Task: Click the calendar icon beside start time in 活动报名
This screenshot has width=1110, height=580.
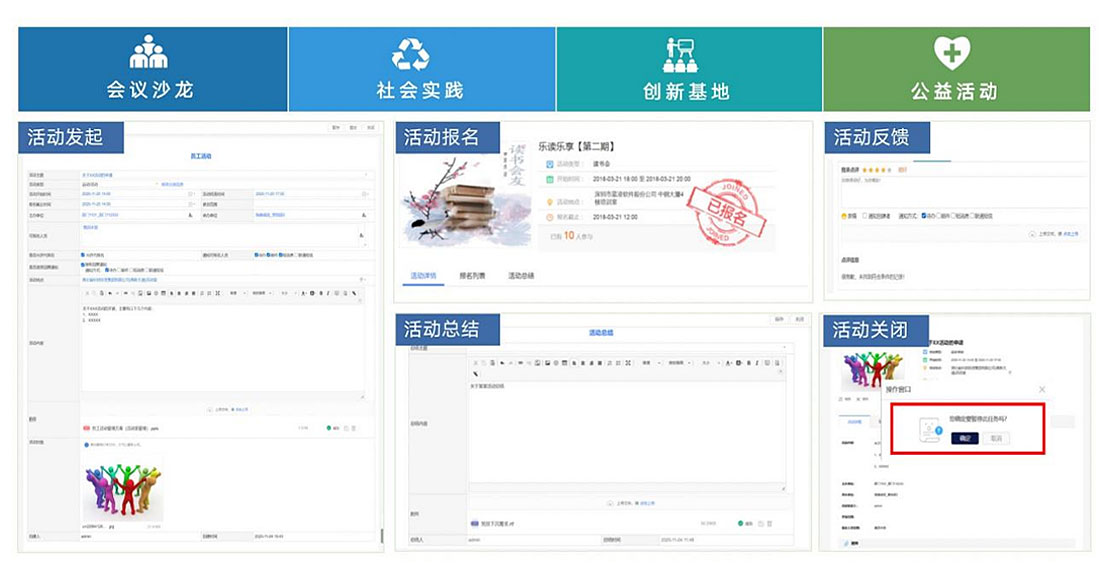Action: pyautogui.click(x=550, y=178)
